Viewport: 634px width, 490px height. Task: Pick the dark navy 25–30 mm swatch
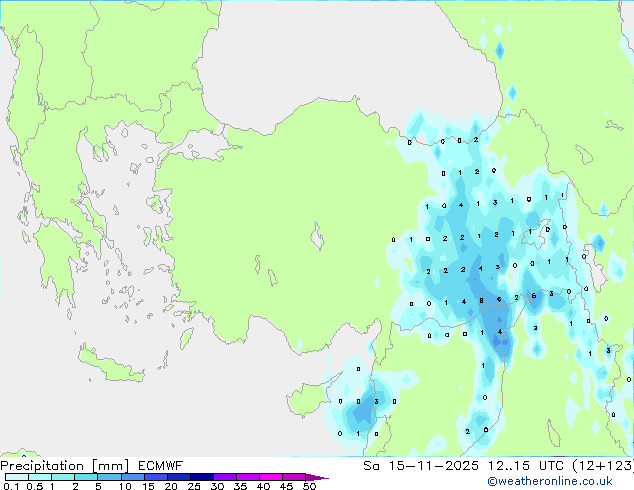coord(201,477)
